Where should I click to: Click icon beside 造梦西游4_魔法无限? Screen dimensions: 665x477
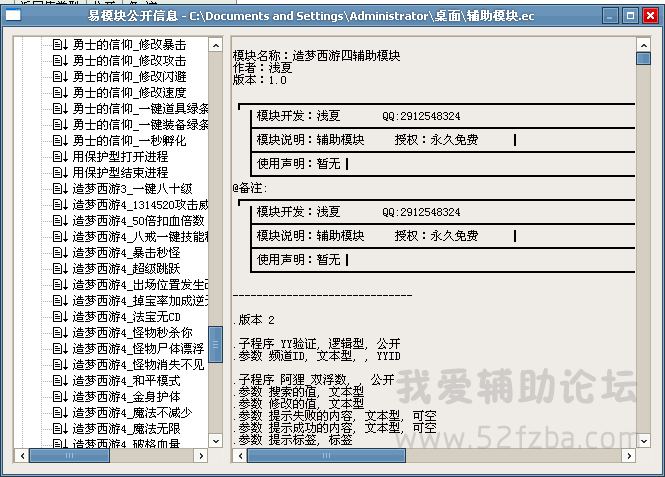(x=60, y=428)
